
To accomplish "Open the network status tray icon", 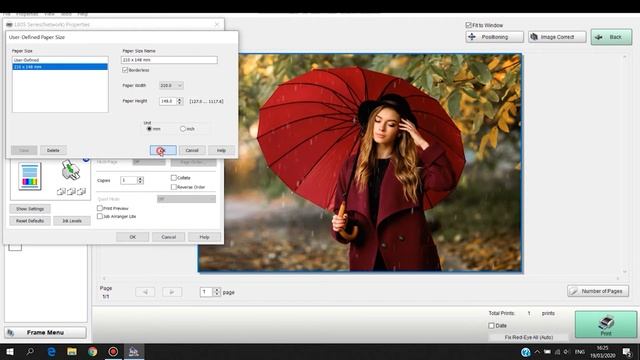I will (557, 352).
